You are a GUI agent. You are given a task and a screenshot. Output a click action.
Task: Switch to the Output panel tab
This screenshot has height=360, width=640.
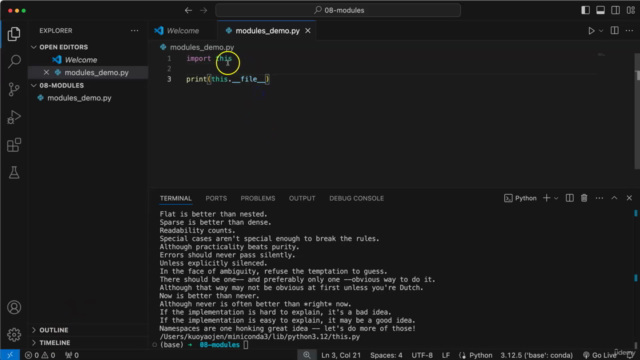(x=302, y=198)
